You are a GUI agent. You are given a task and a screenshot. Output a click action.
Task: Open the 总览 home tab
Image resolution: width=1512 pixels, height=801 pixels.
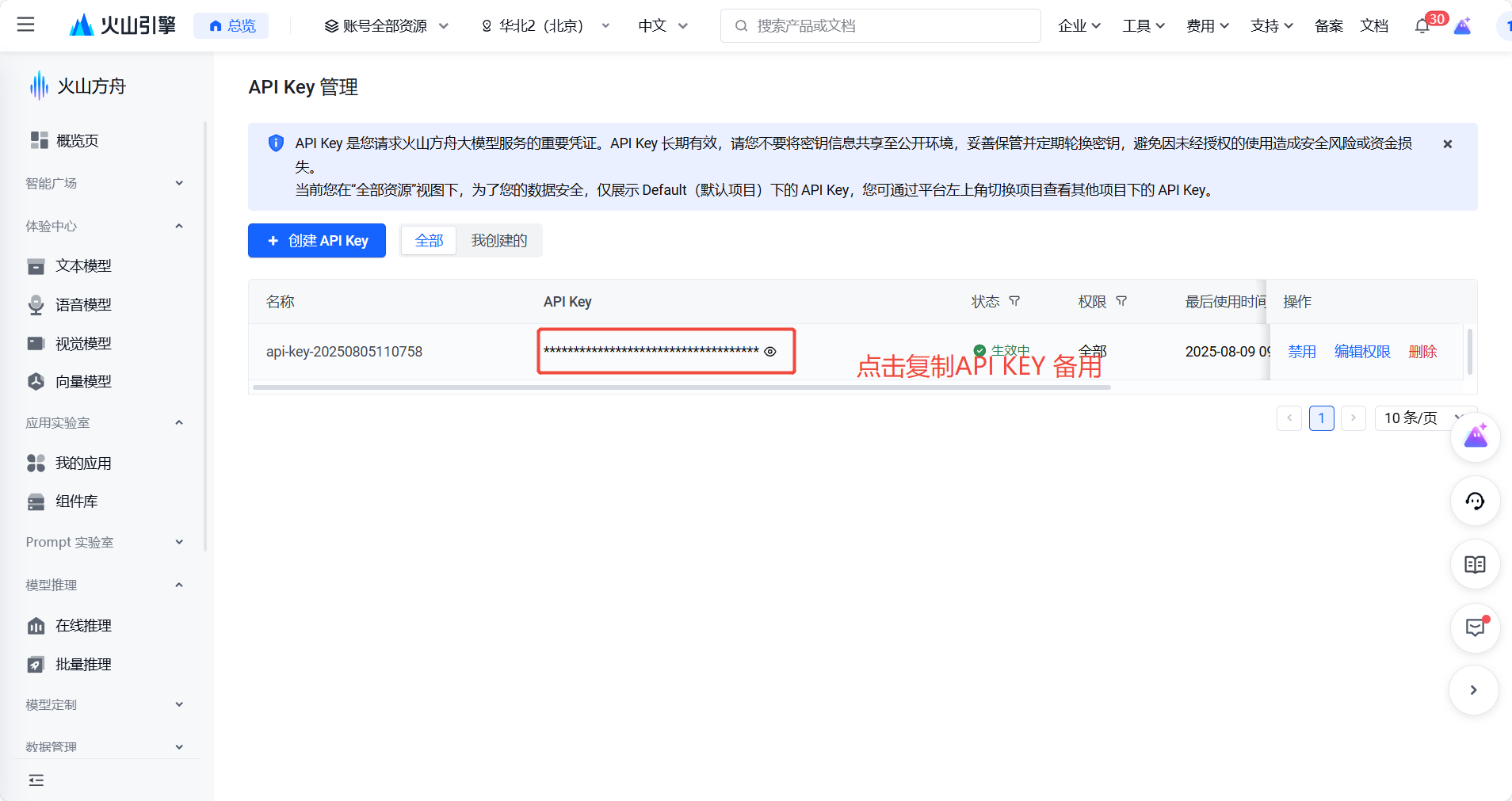pyautogui.click(x=231, y=25)
